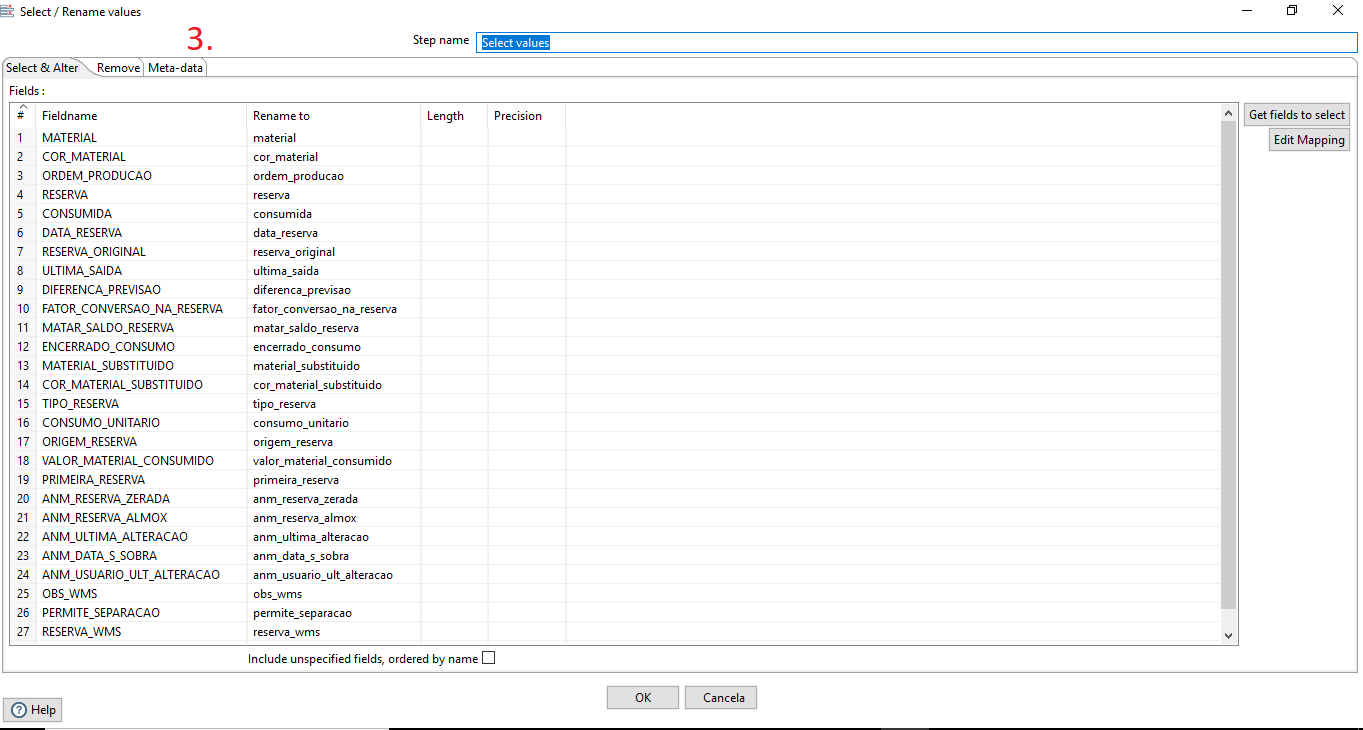Select the MATERIAL field row
This screenshot has width=1363, height=730.
click(x=69, y=137)
